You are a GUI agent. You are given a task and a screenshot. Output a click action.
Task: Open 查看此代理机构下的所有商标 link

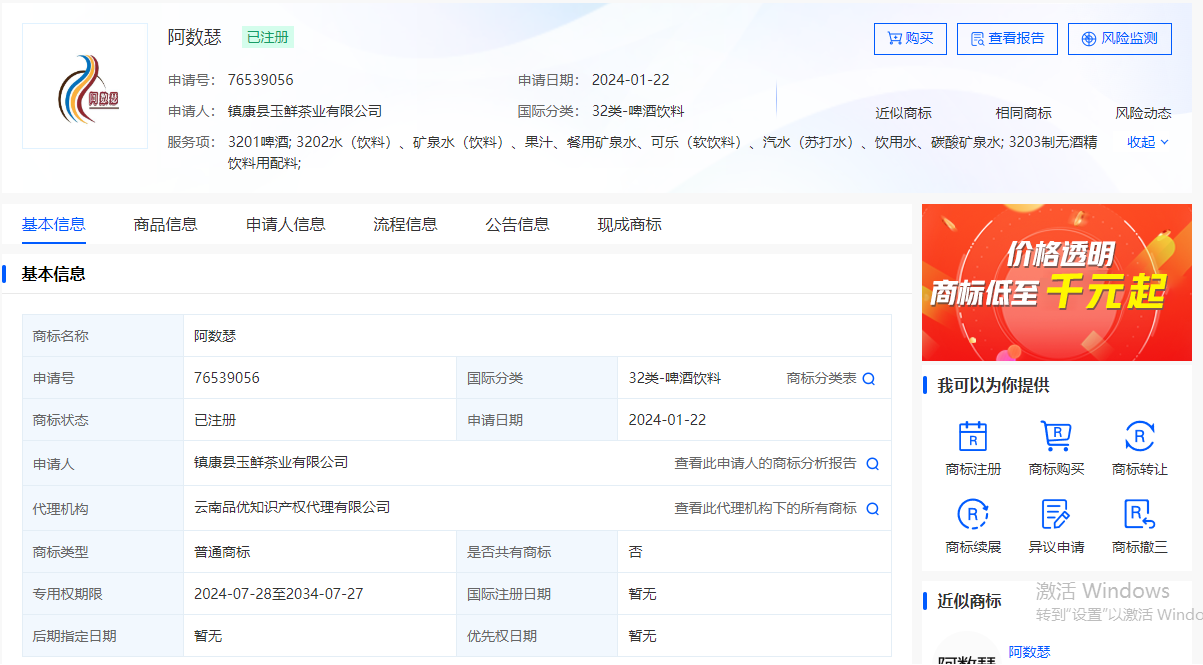[x=765, y=508]
